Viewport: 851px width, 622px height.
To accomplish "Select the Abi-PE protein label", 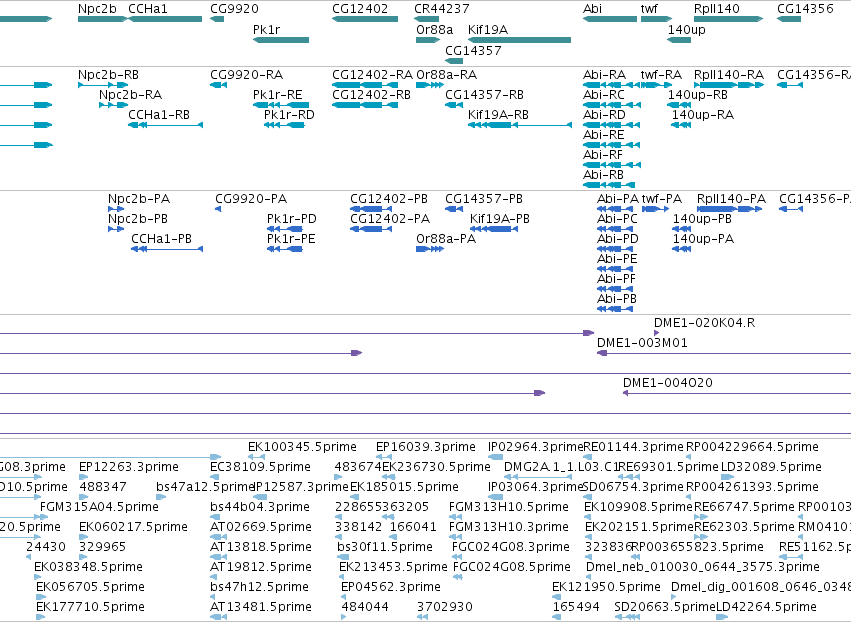I will (x=617, y=259).
